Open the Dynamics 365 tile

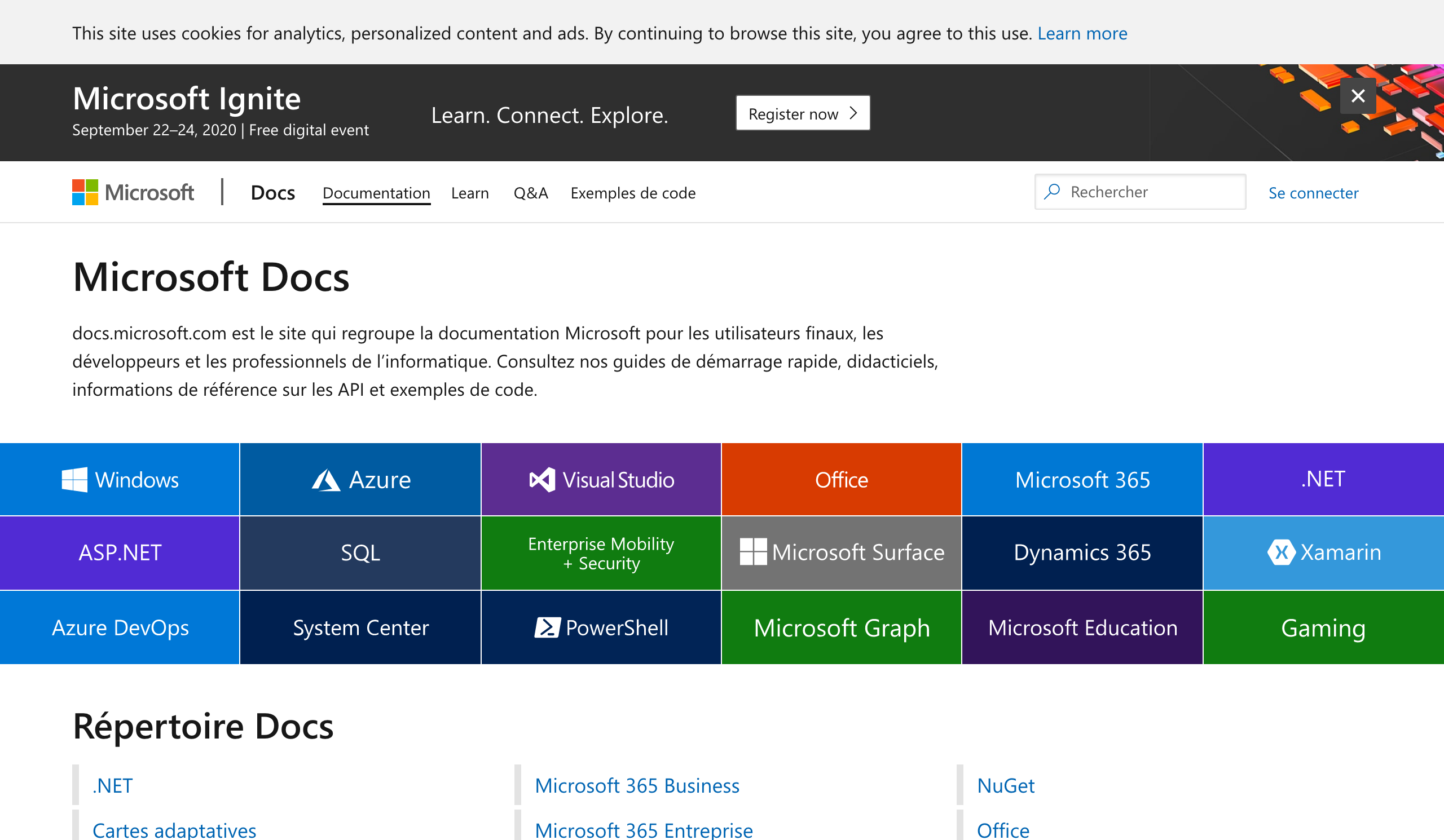pyautogui.click(x=1082, y=552)
